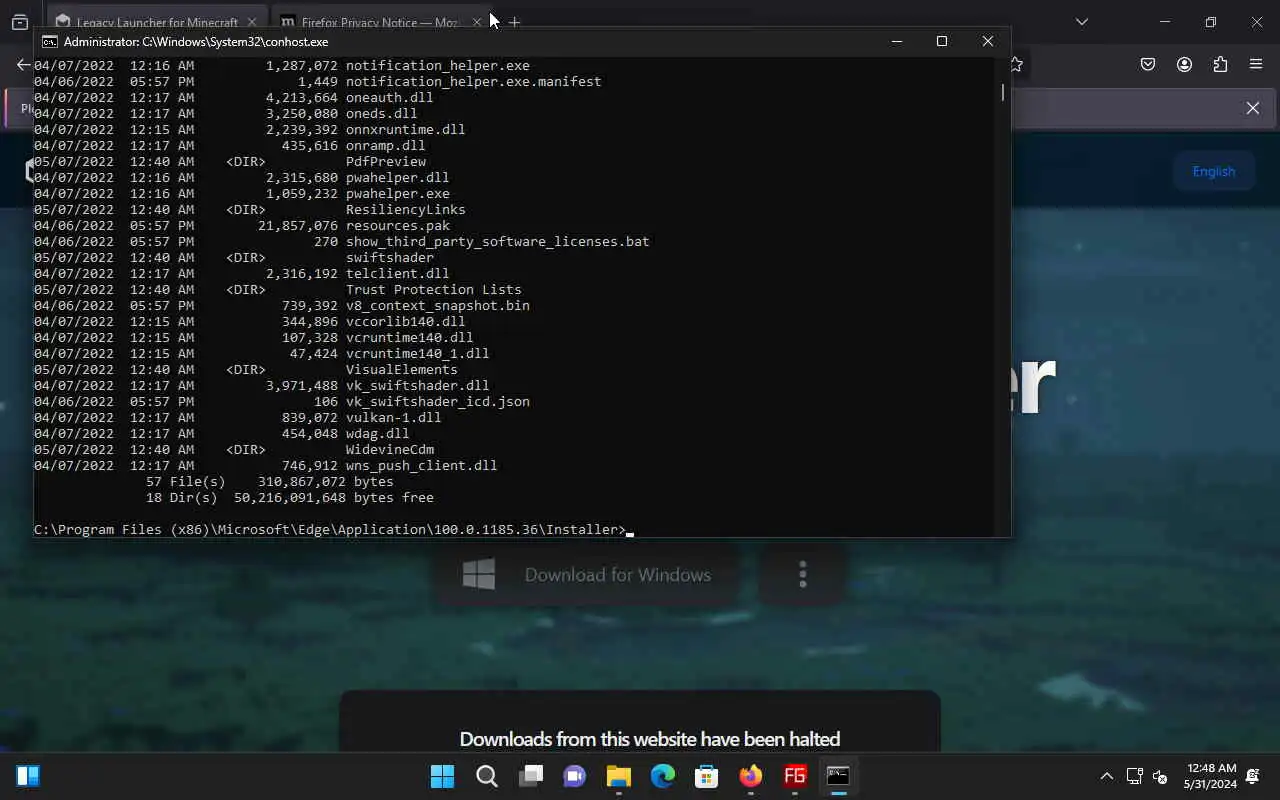Open the Widgets panel icon on taskbar
Screen dimensions: 1280x800
click(x=28, y=776)
